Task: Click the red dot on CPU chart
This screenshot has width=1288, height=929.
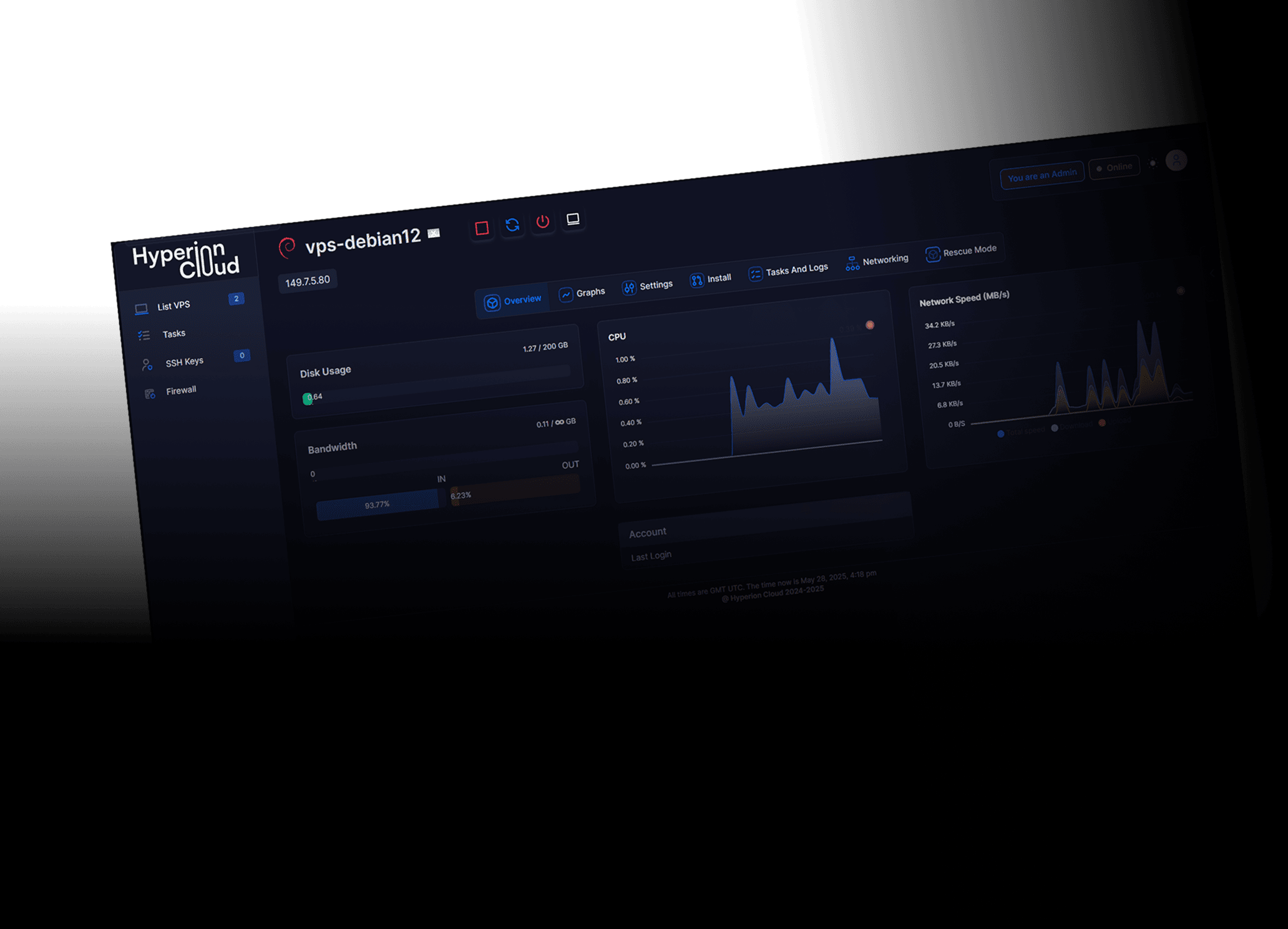Action: [x=870, y=325]
